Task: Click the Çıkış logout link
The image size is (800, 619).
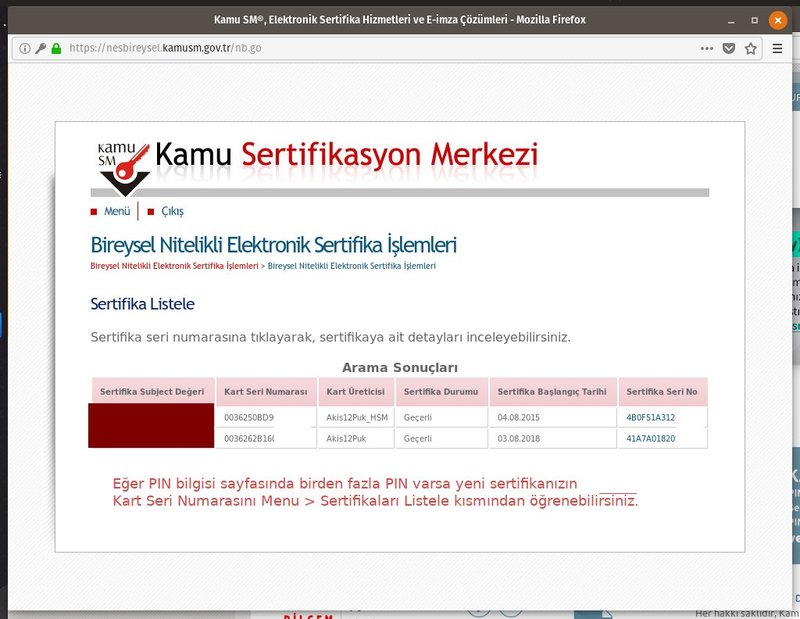Action: pyautogui.click(x=172, y=211)
